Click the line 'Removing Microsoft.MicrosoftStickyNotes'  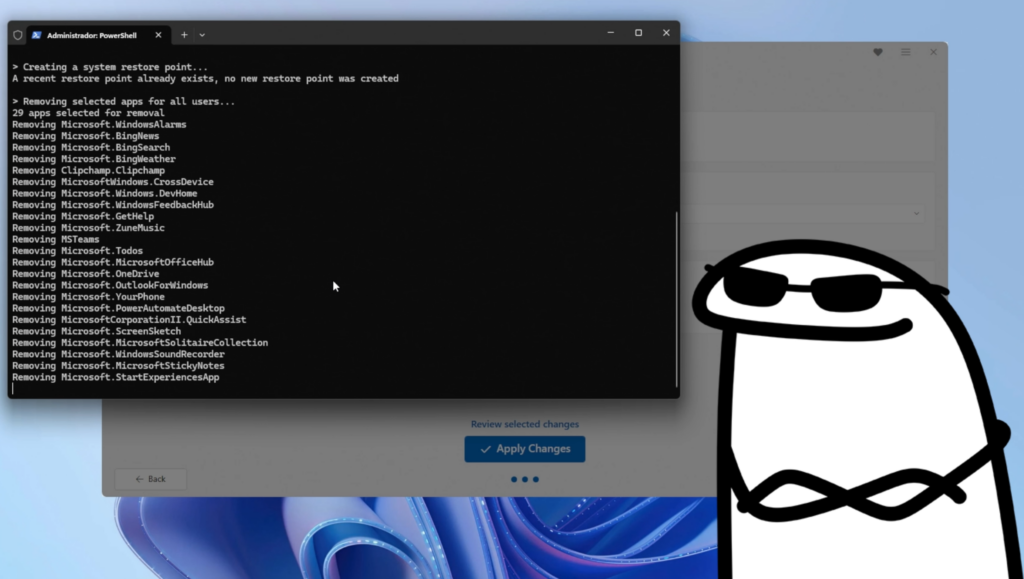[118, 366]
